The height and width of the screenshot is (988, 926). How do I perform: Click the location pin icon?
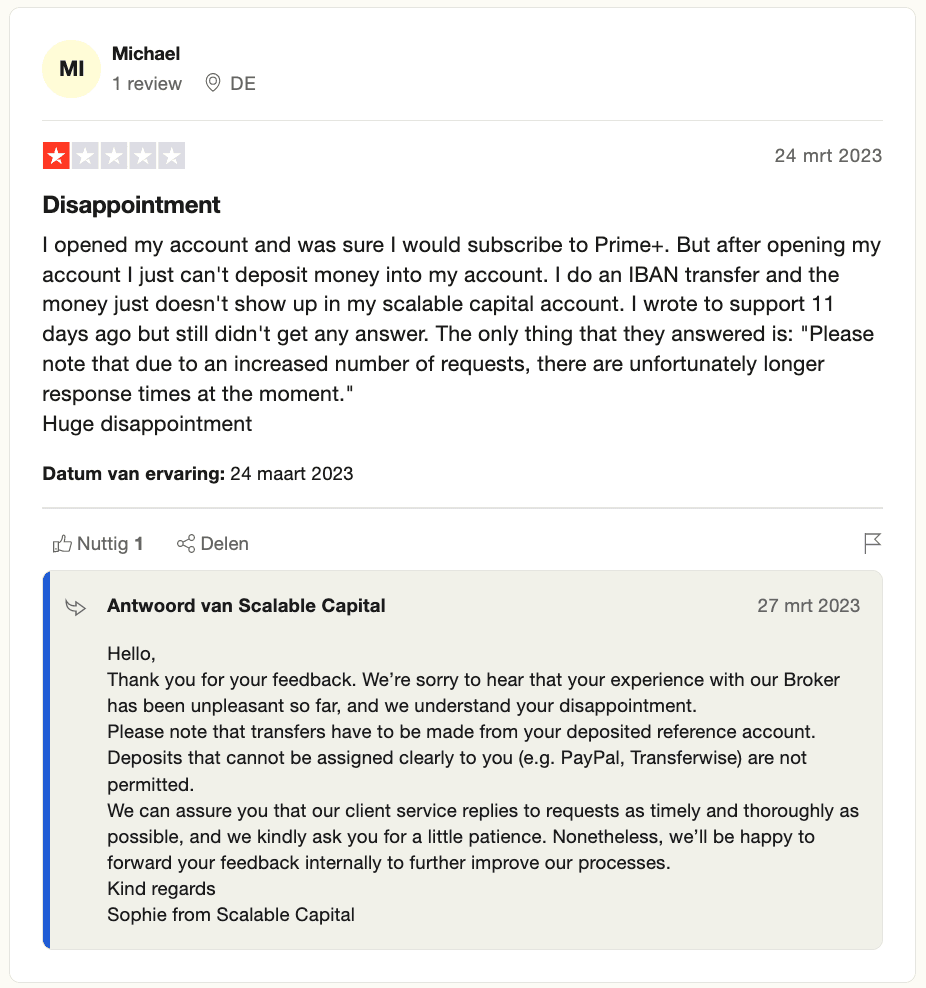click(x=212, y=83)
